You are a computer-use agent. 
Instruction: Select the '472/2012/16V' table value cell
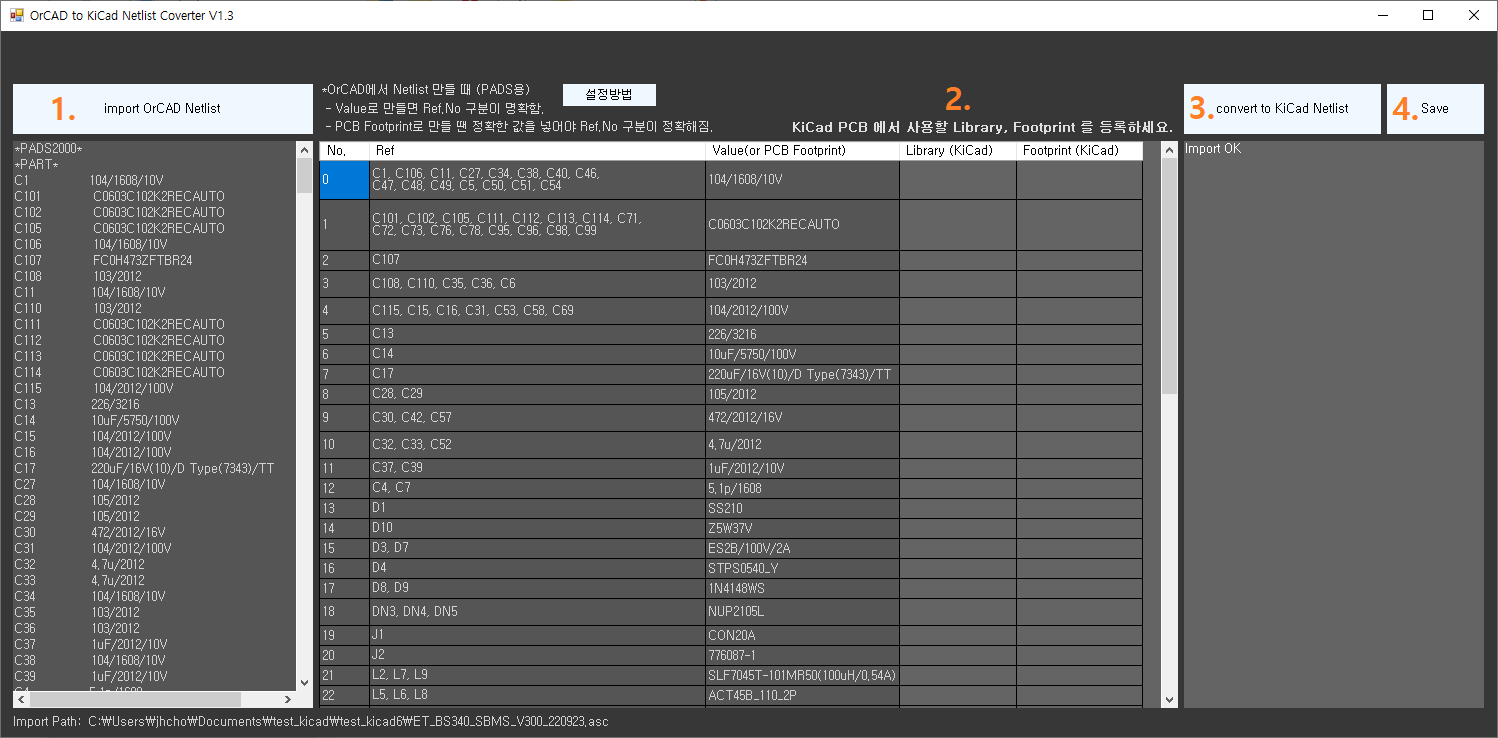802,417
